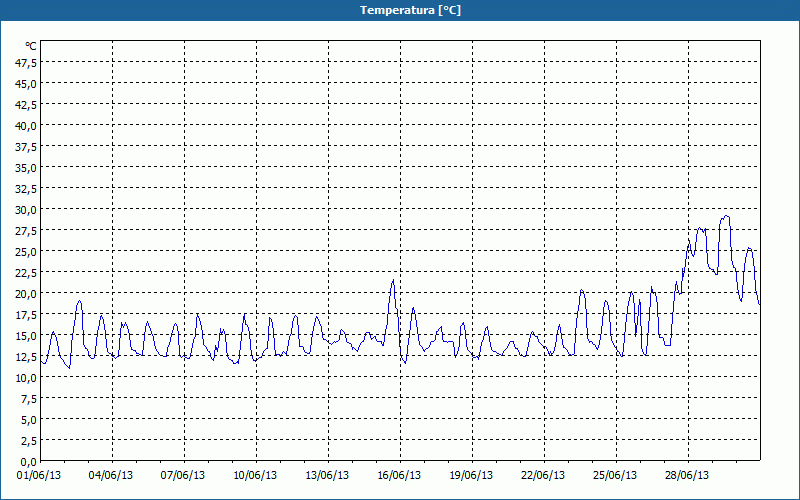Click the 35,0 y-axis label
Image resolution: width=800 pixels, height=500 pixels.
[26, 168]
